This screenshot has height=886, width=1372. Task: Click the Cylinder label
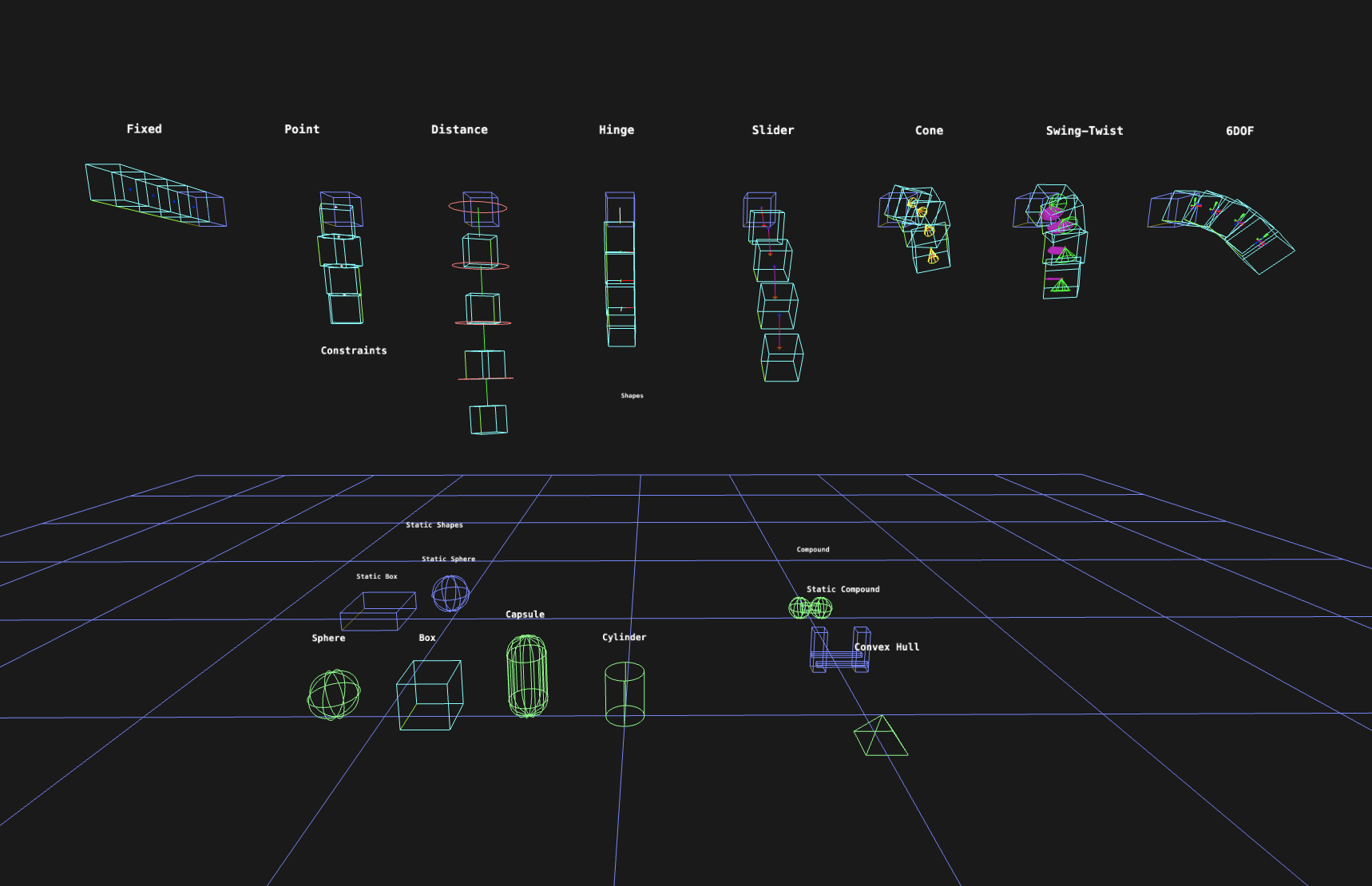point(625,637)
